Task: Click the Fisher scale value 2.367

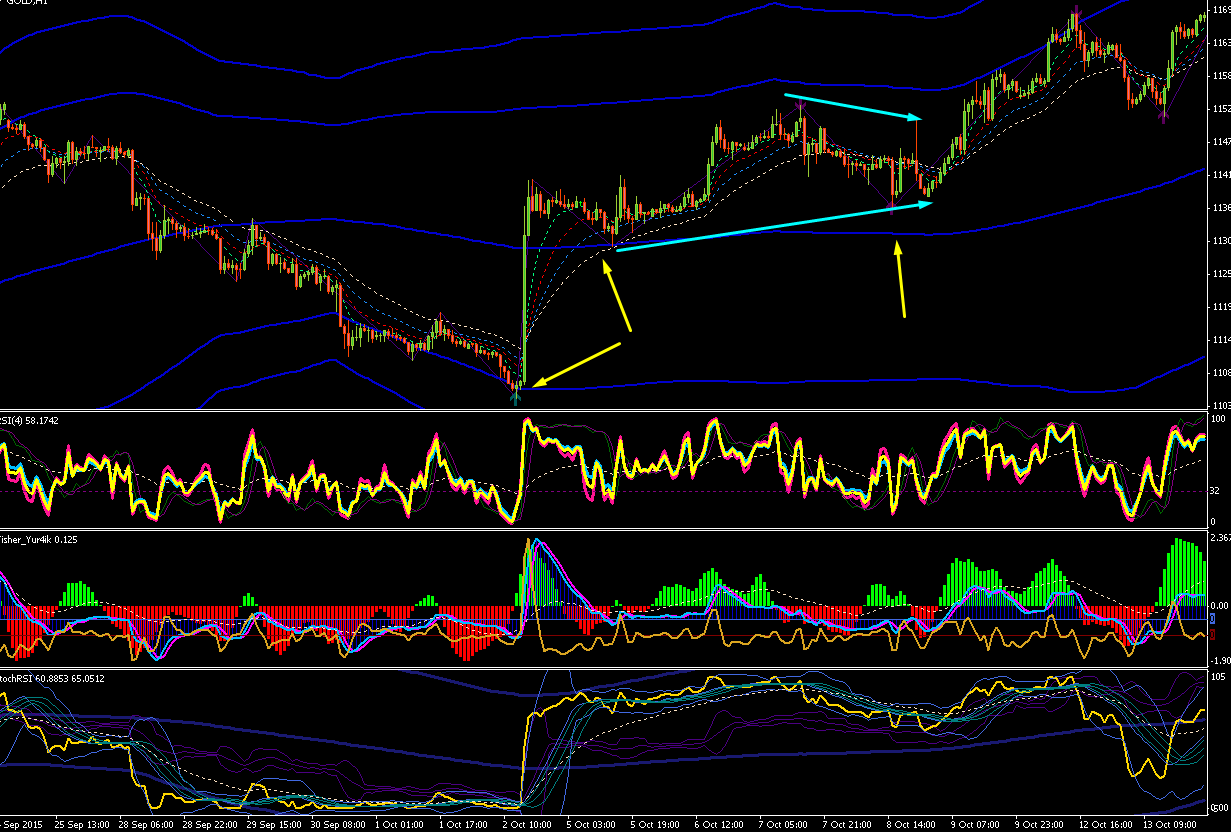Action: (x=1220, y=539)
